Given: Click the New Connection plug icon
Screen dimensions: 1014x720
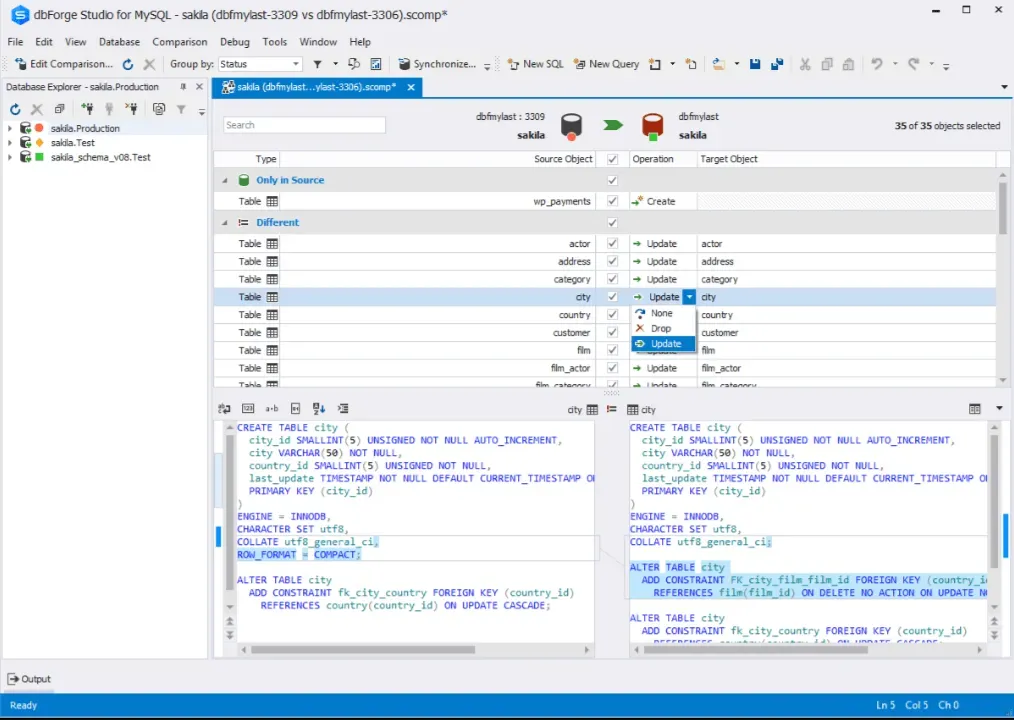Looking at the screenshot, I should (x=87, y=109).
